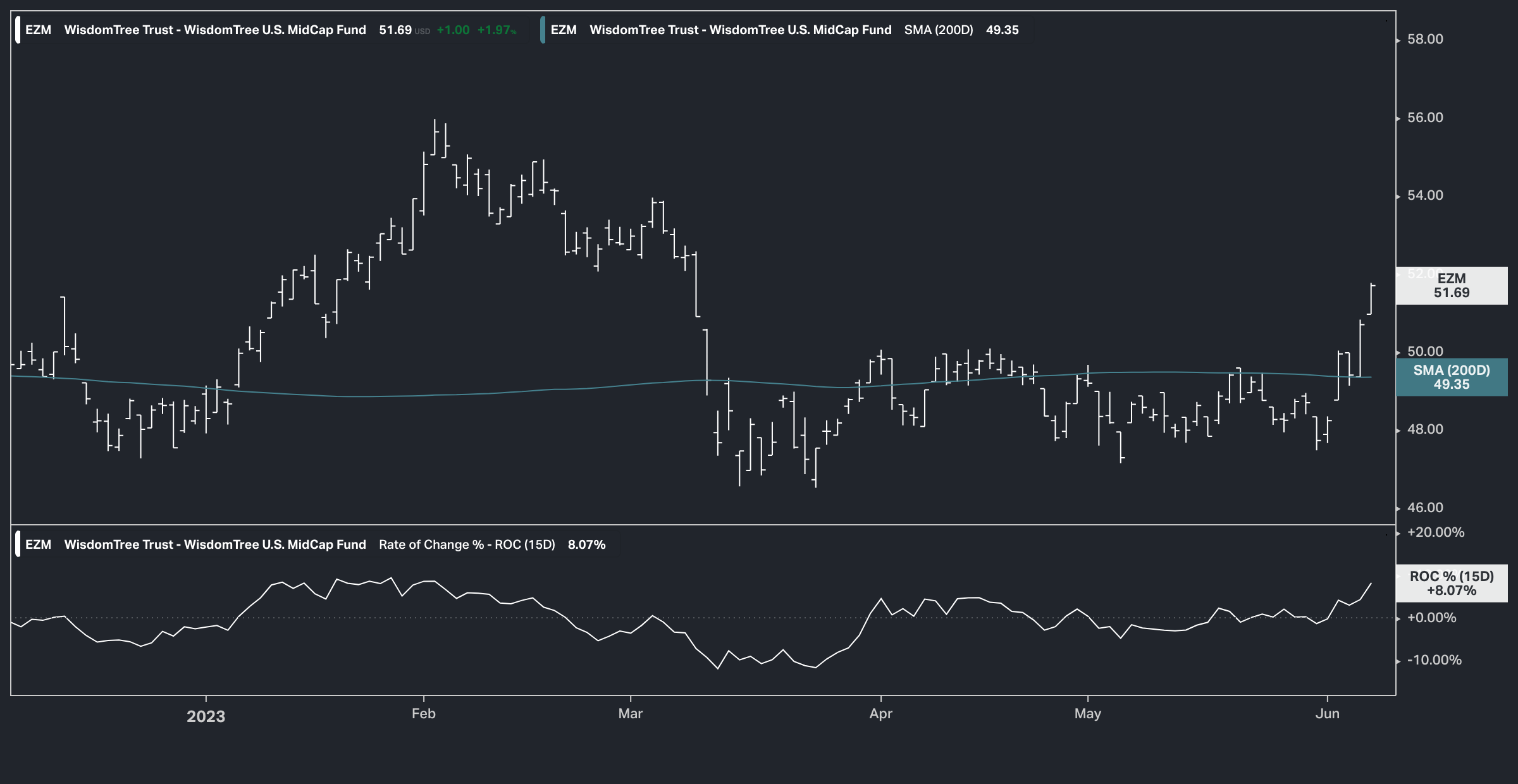The width and height of the screenshot is (1518, 784).
Task: Click the +0.00% ROC axis label
Action: click(x=1431, y=618)
